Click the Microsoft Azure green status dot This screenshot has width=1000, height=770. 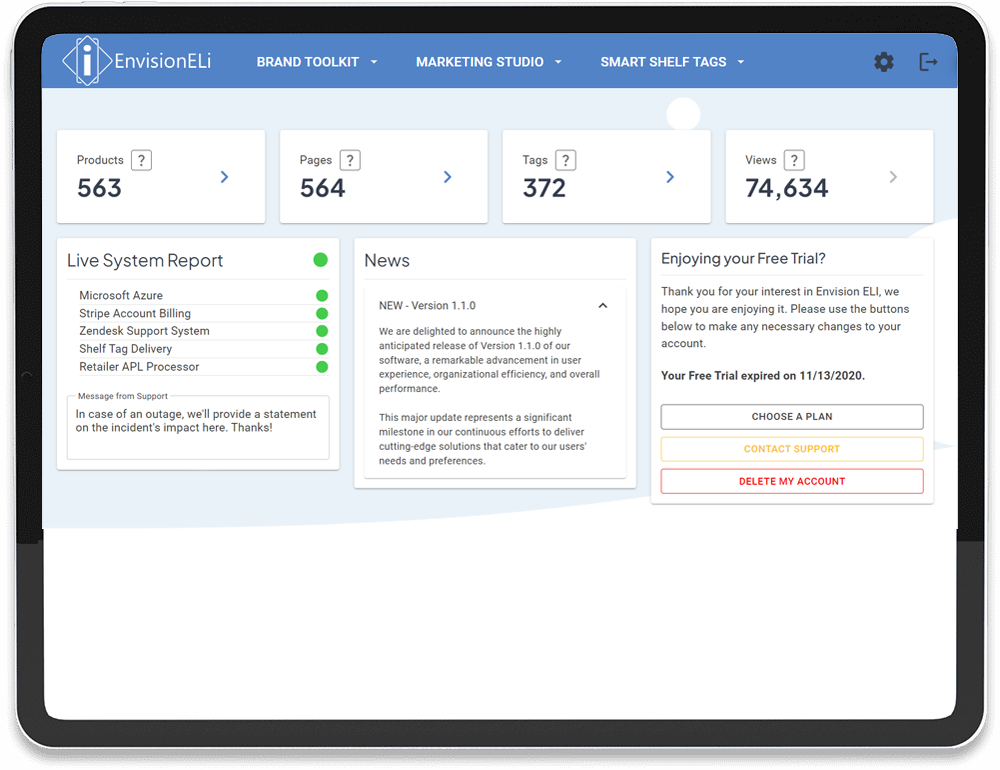pyautogui.click(x=322, y=296)
